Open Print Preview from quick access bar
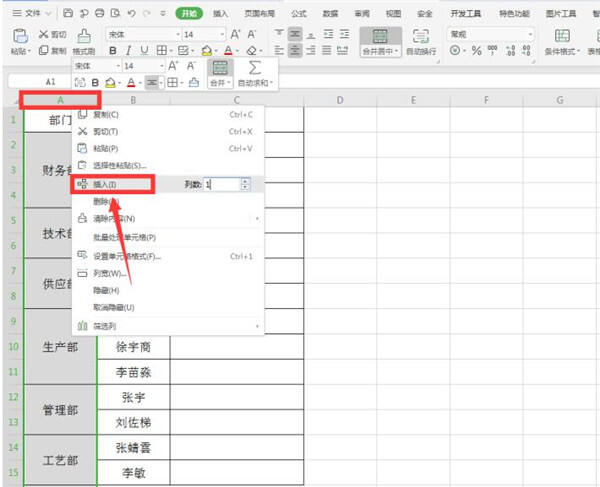600x487 pixels. tap(115, 13)
